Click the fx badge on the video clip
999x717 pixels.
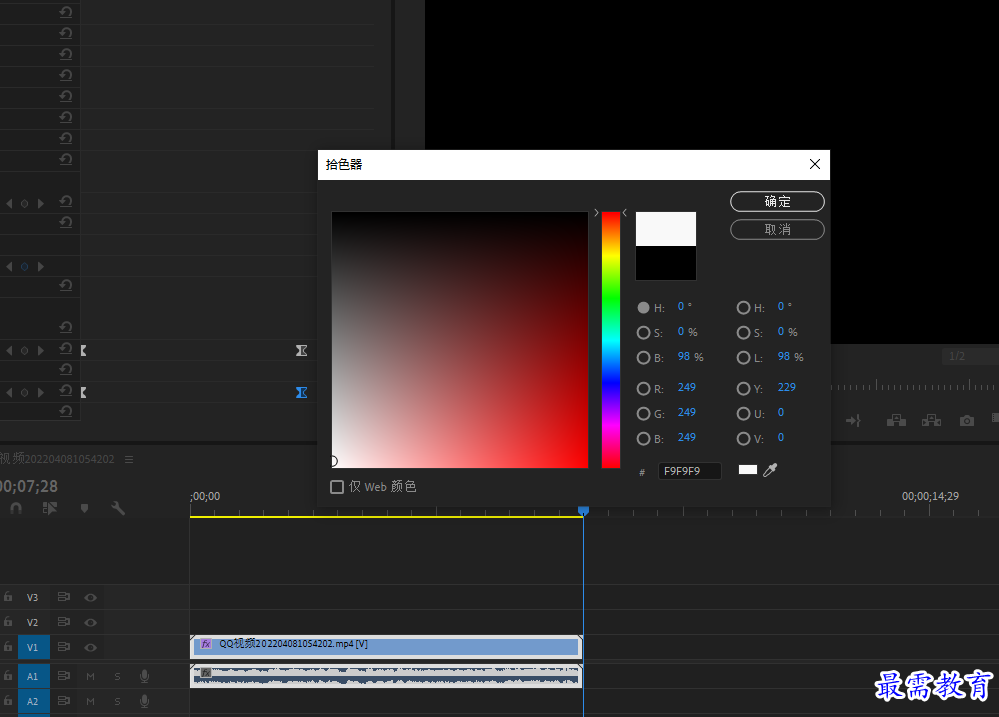206,644
